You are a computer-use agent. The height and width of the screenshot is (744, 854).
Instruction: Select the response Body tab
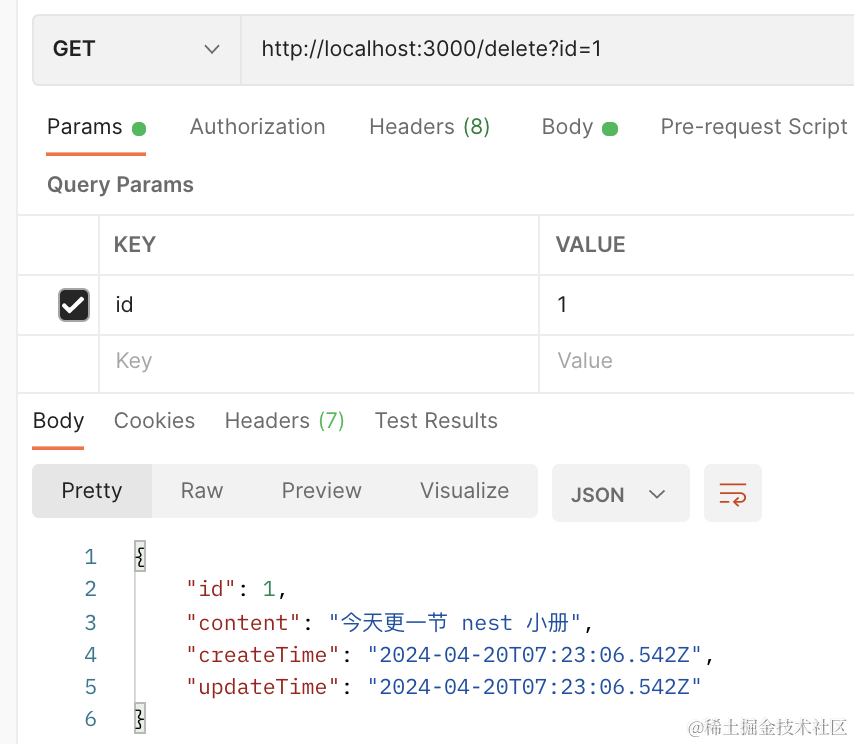click(x=58, y=421)
